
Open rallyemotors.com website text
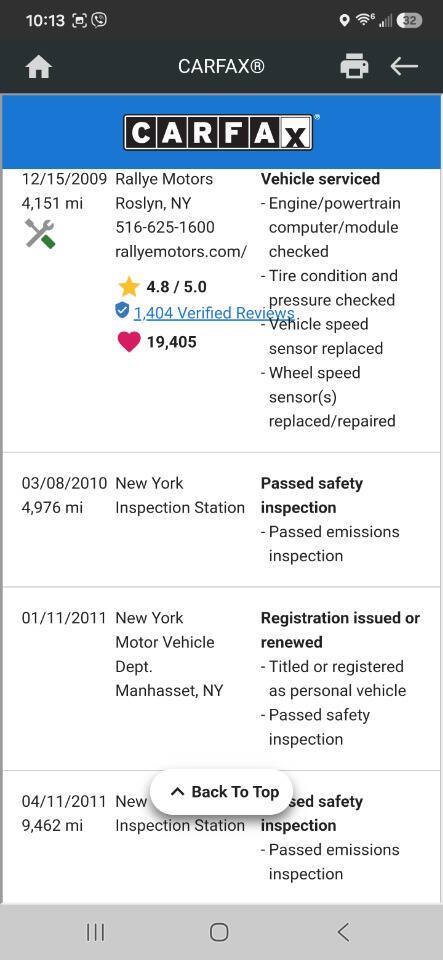pos(181,252)
